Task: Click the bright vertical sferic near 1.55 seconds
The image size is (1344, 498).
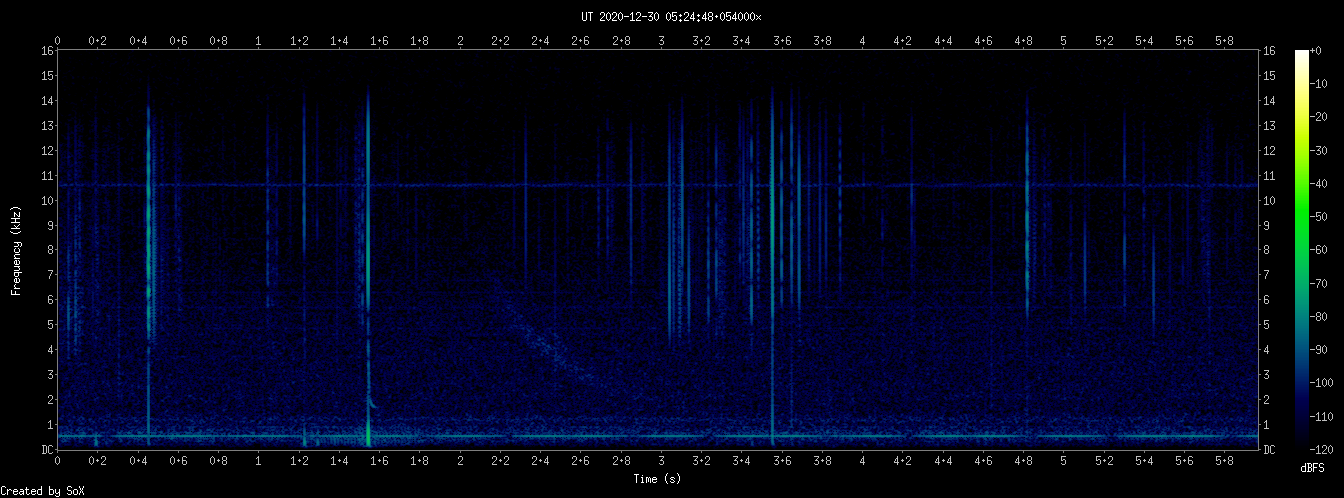Action: pos(368,250)
